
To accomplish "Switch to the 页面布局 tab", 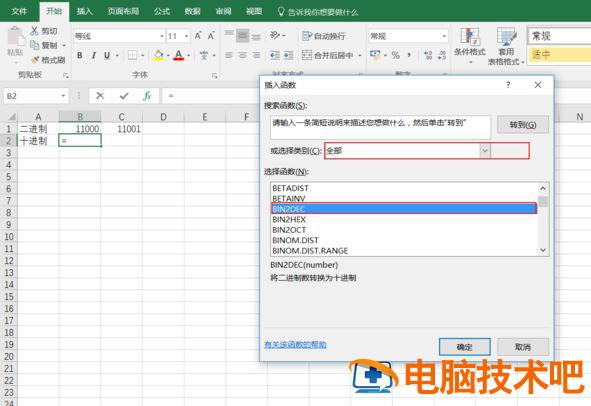I will 123,11.
